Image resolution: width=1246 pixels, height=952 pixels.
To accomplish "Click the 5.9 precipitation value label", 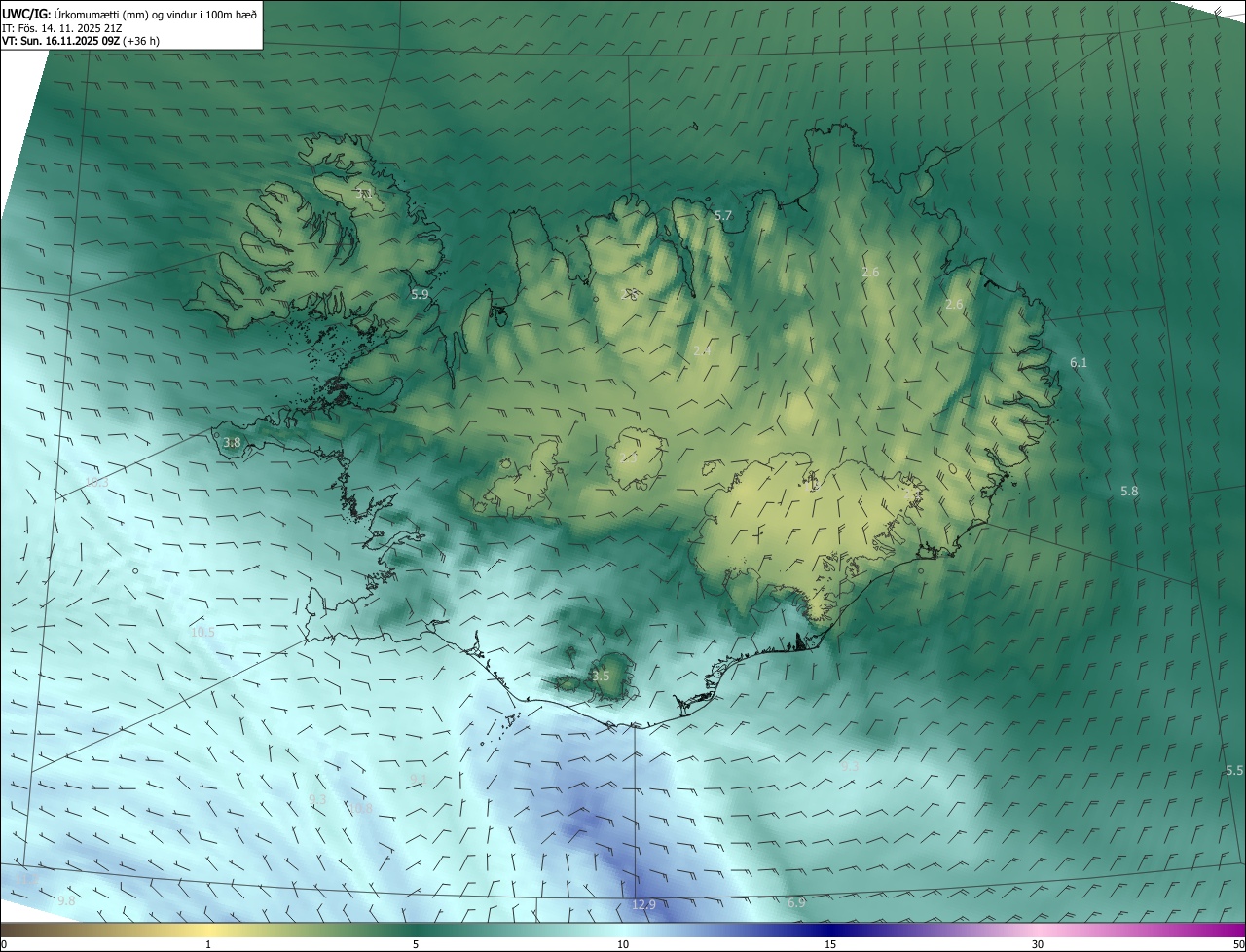I will point(420,293).
